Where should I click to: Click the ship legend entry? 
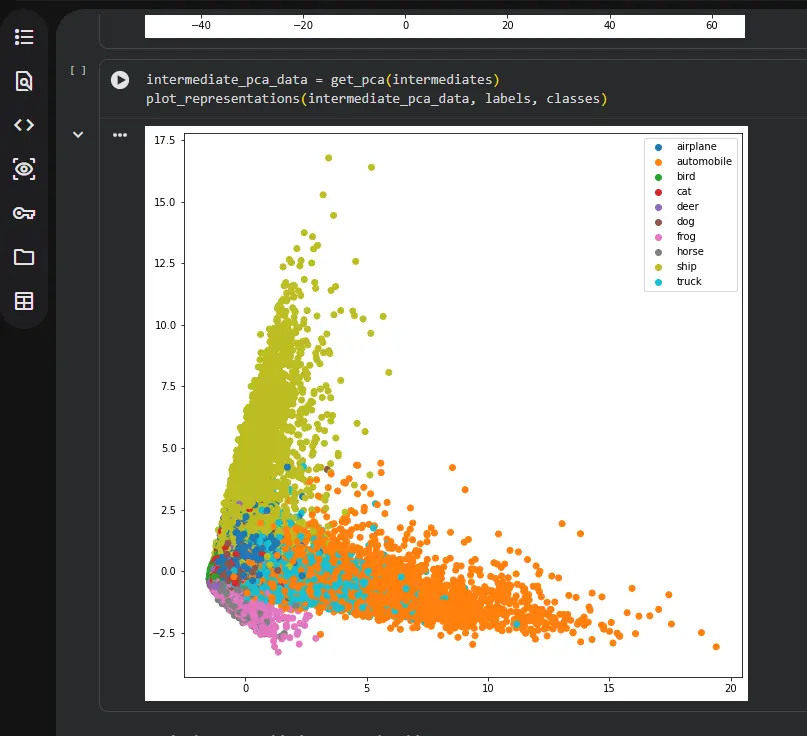[675, 267]
